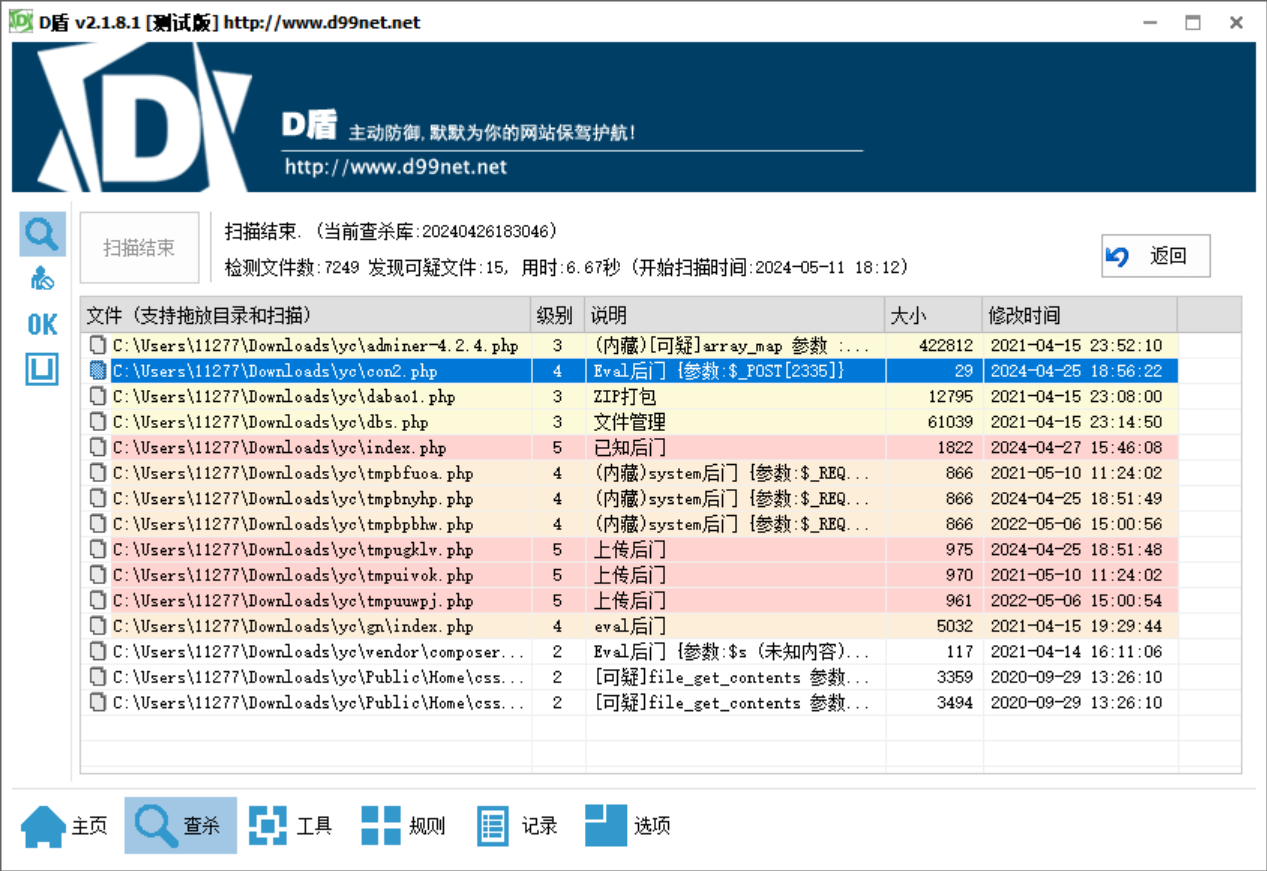Viewport: 1267px width, 871px height.
Task: Select the vendor\composer file path
Action: tap(318, 652)
